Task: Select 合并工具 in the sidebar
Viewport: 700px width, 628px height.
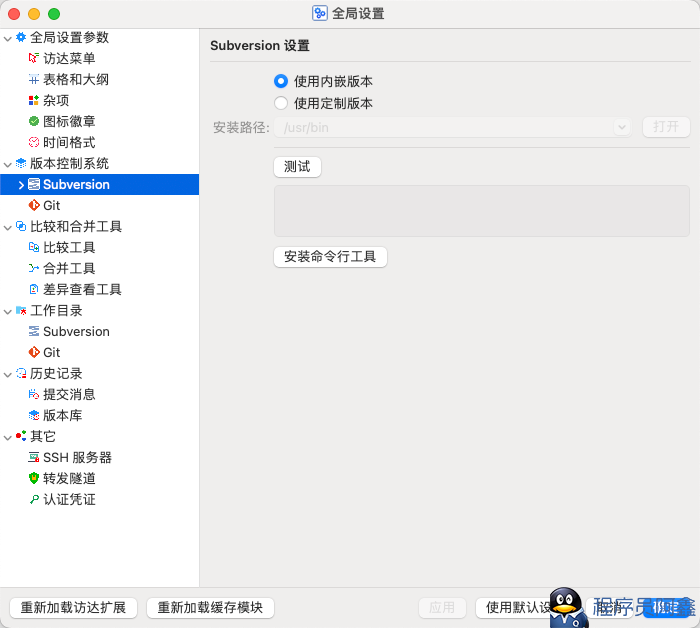Action: pyautogui.click(x=69, y=268)
